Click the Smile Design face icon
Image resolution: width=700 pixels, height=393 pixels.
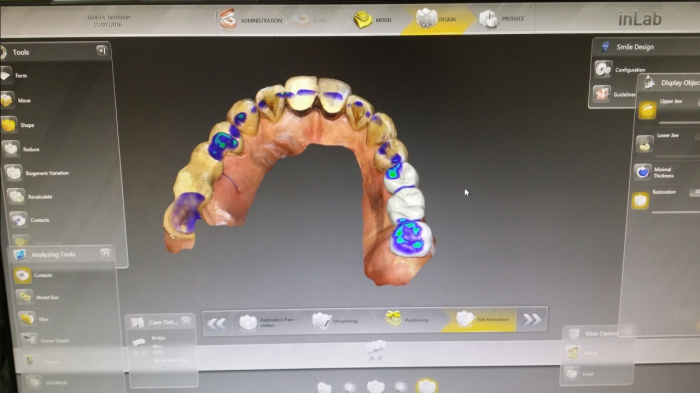(x=605, y=46)
